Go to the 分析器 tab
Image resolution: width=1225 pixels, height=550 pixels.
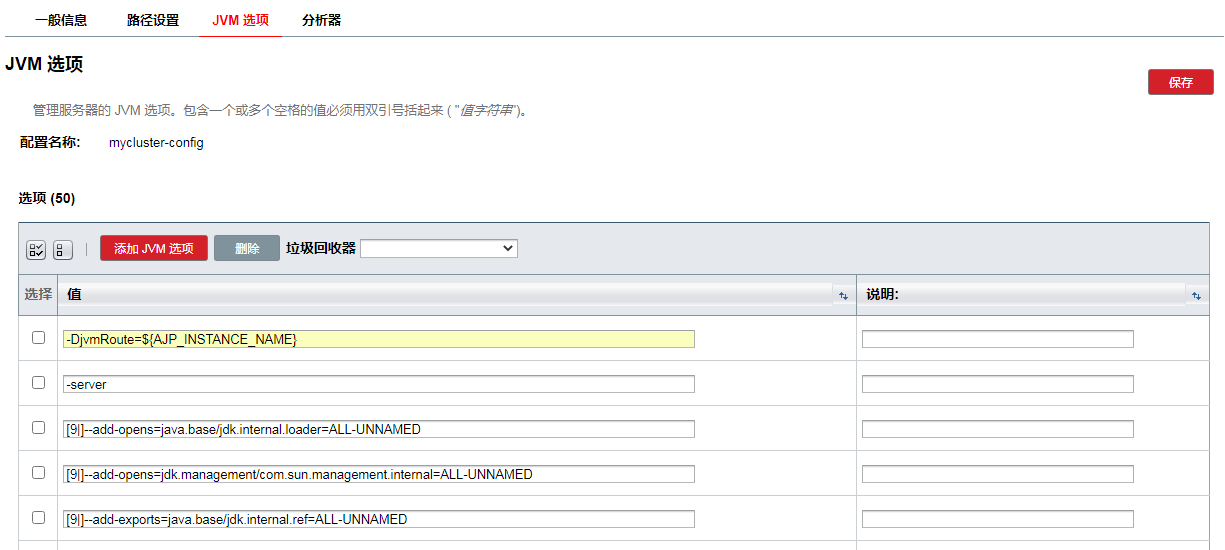point(321,20)
